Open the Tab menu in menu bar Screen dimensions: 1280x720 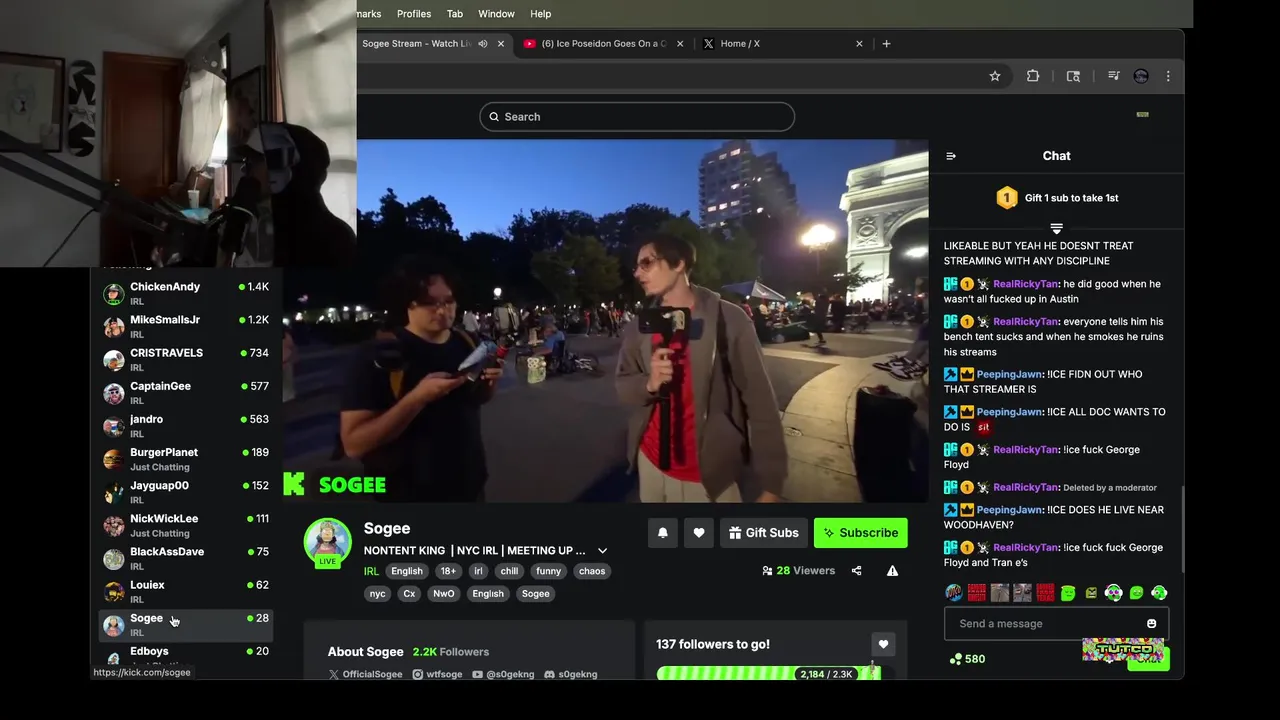click(x=455, y=14)
